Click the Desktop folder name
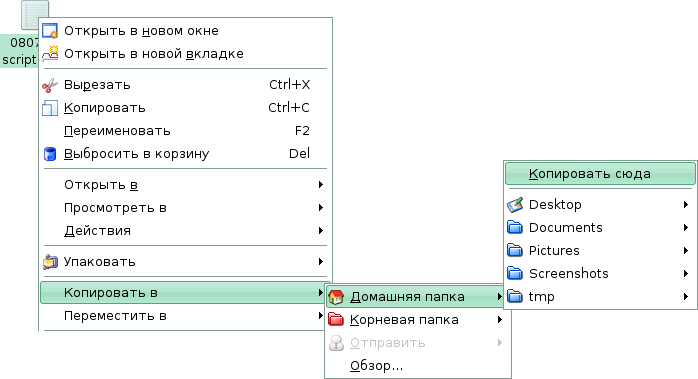698x379 pixels. click(555, 205)
